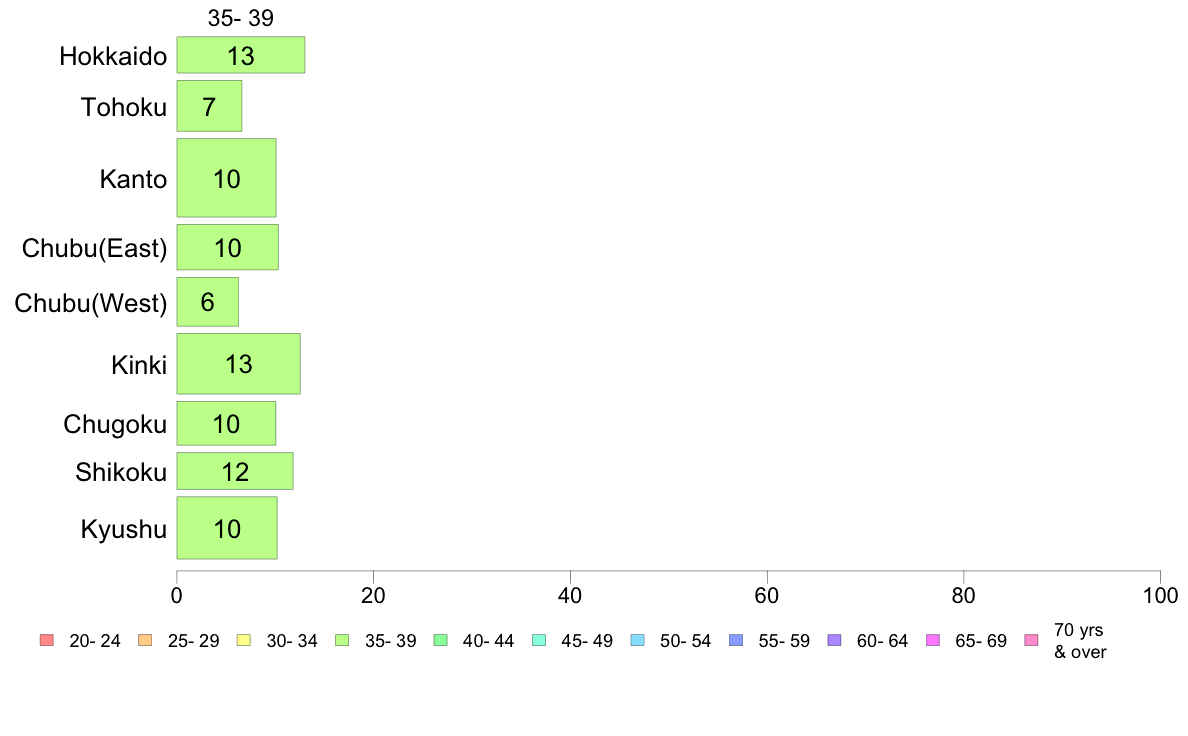This screenshot has height=736, width=1188.
Task: Click the 60-64 purple legend swatch
Action: pyautogui.click(x=835, y=640)
